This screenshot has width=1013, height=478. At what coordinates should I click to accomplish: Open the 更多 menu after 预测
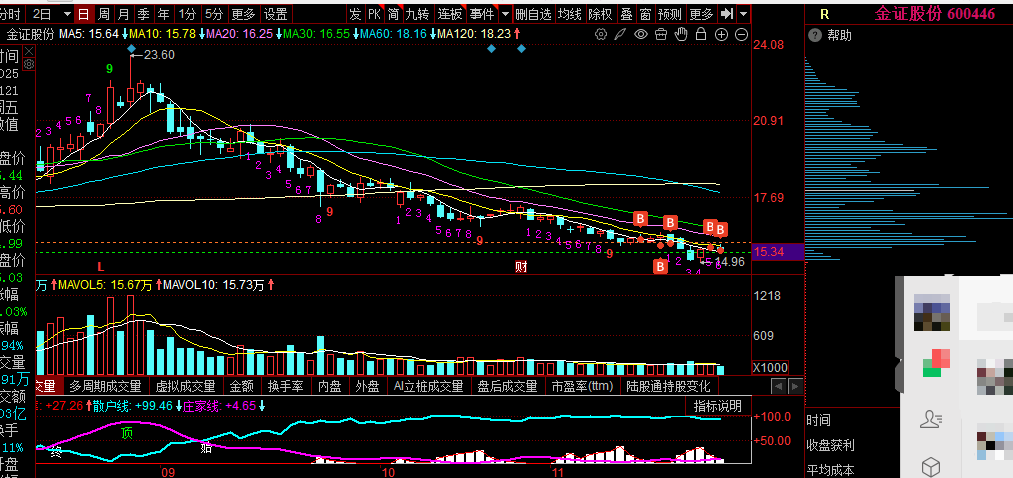tap(702, 14)
